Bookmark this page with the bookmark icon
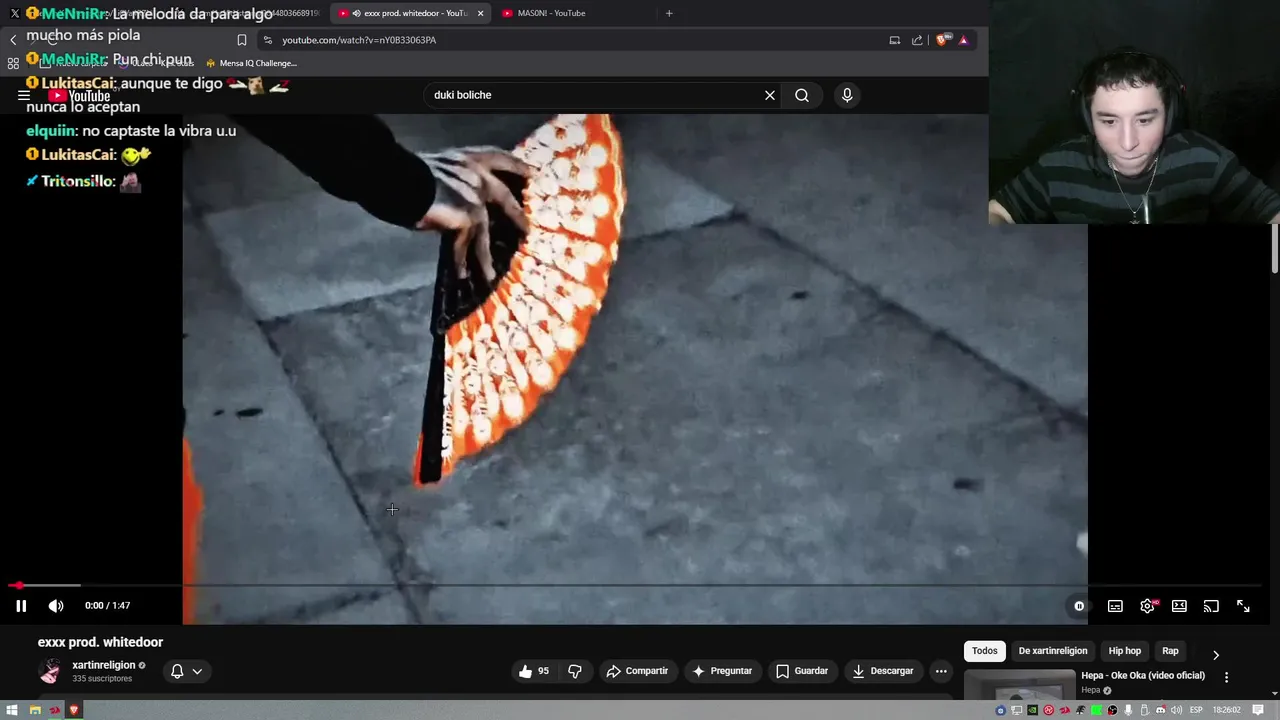 [242, 40]
